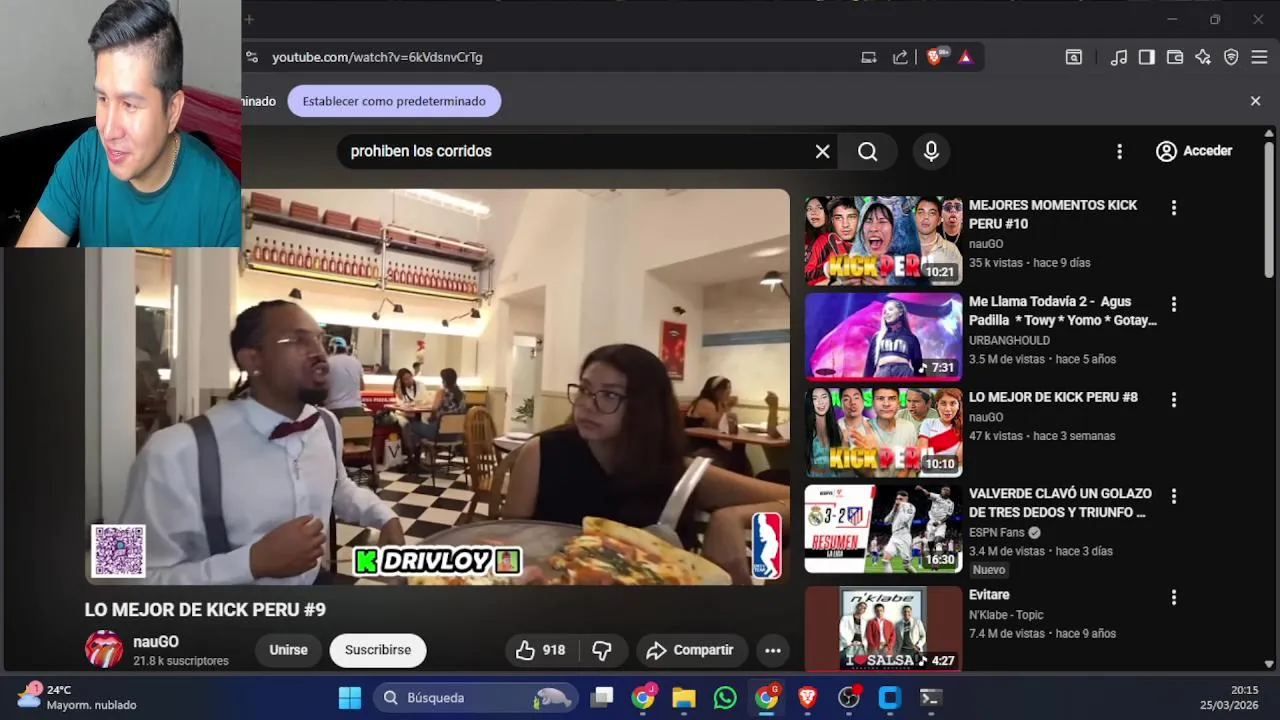Open Brave playlist music-note icon
The width and height of the screenshot is (1280, 720).
1119,57
